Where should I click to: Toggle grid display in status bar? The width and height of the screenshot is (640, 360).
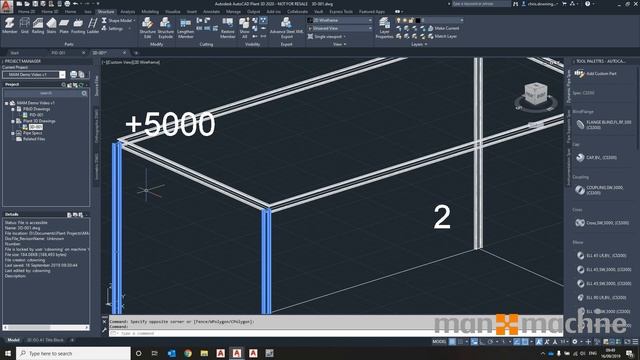pyautogui.click(x=452, y=342)
